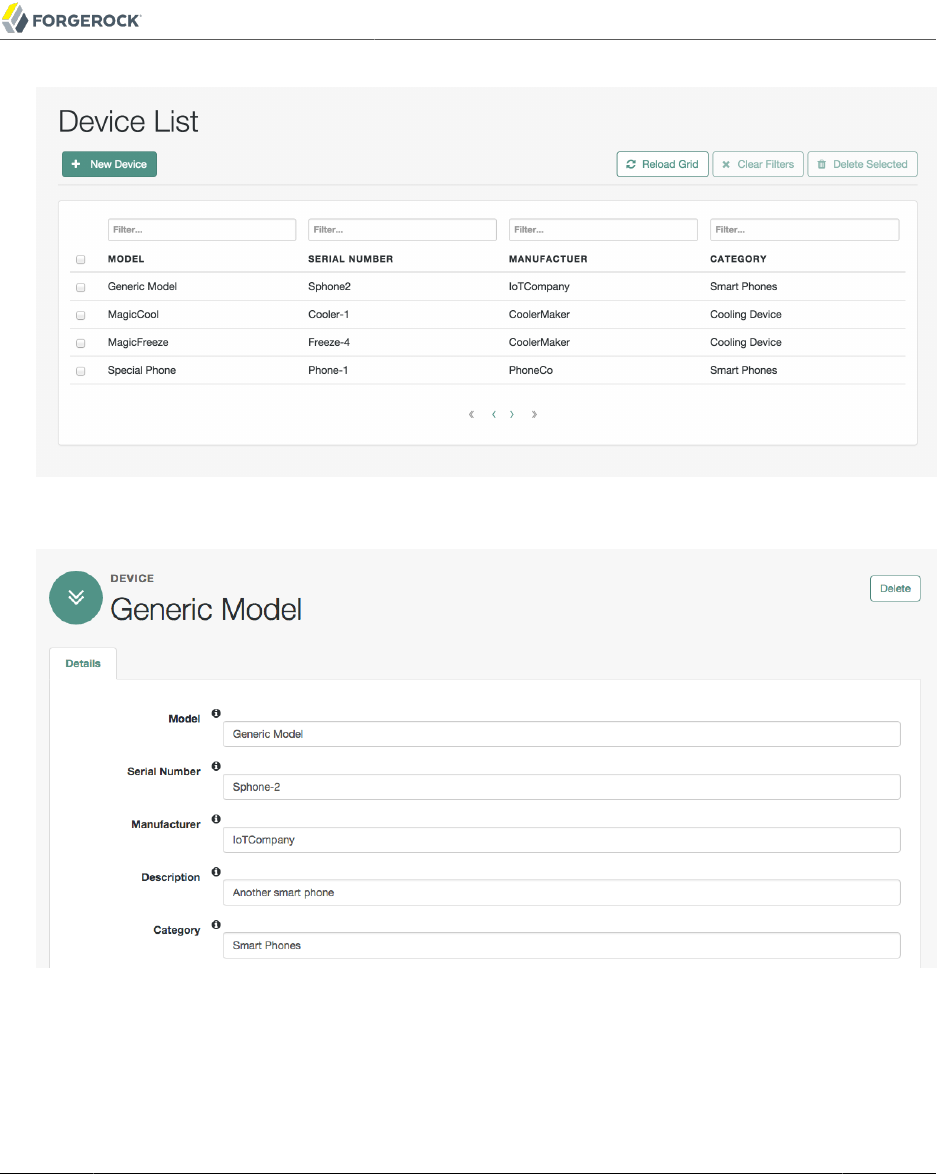Image resolution: width=937 pixels, height=1174 pixels.
Task: Toggle the select-all checkbox in header
Action: click(81, 260)
